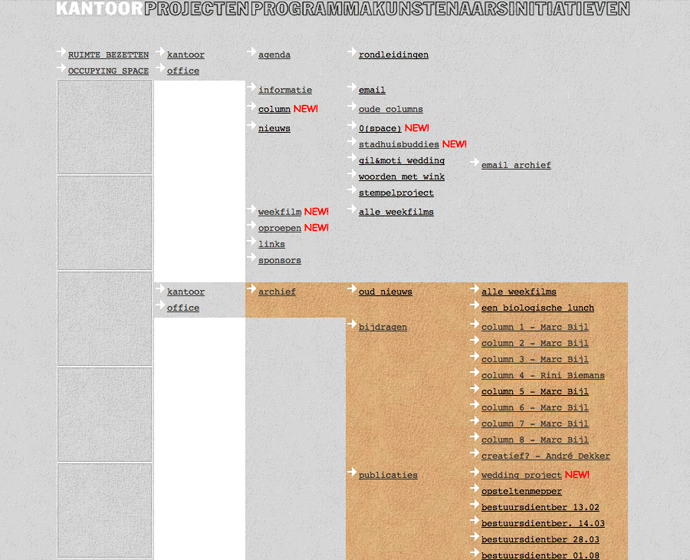Open the PROGRAMMA header menu item
The width and height of the screenshot is (690, 560).
(312, 9)
